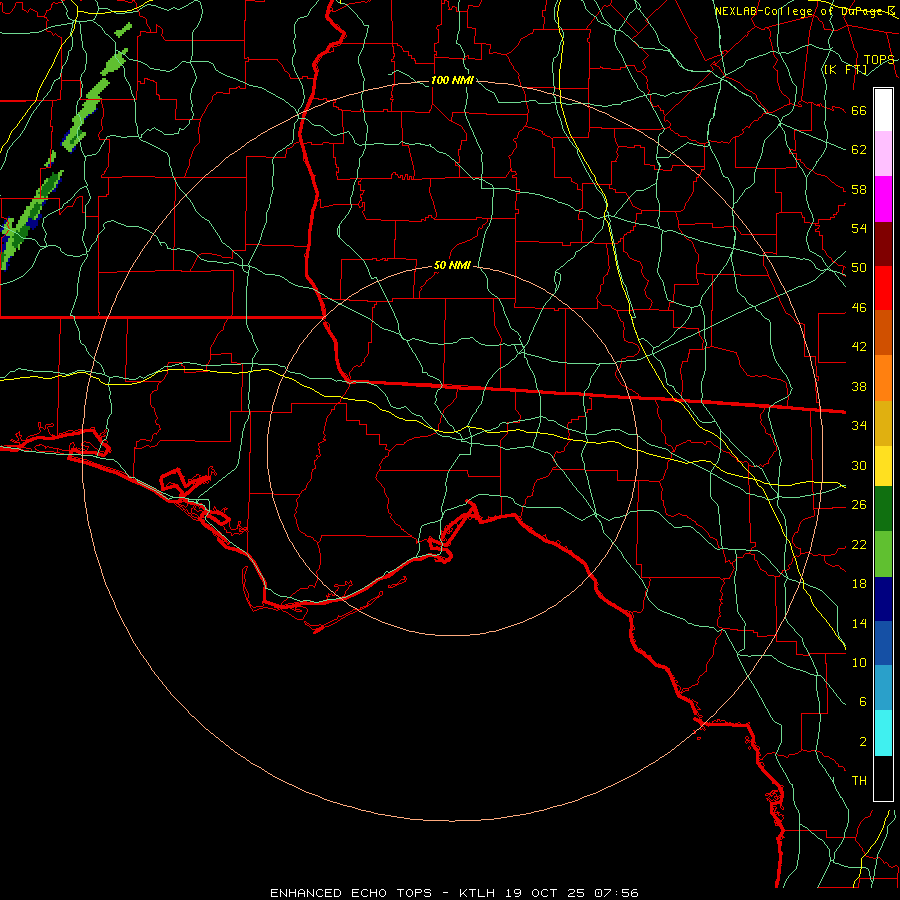The image size is (900, 900).
Task: Click the 42 legend value
Action: coord(859,347)
